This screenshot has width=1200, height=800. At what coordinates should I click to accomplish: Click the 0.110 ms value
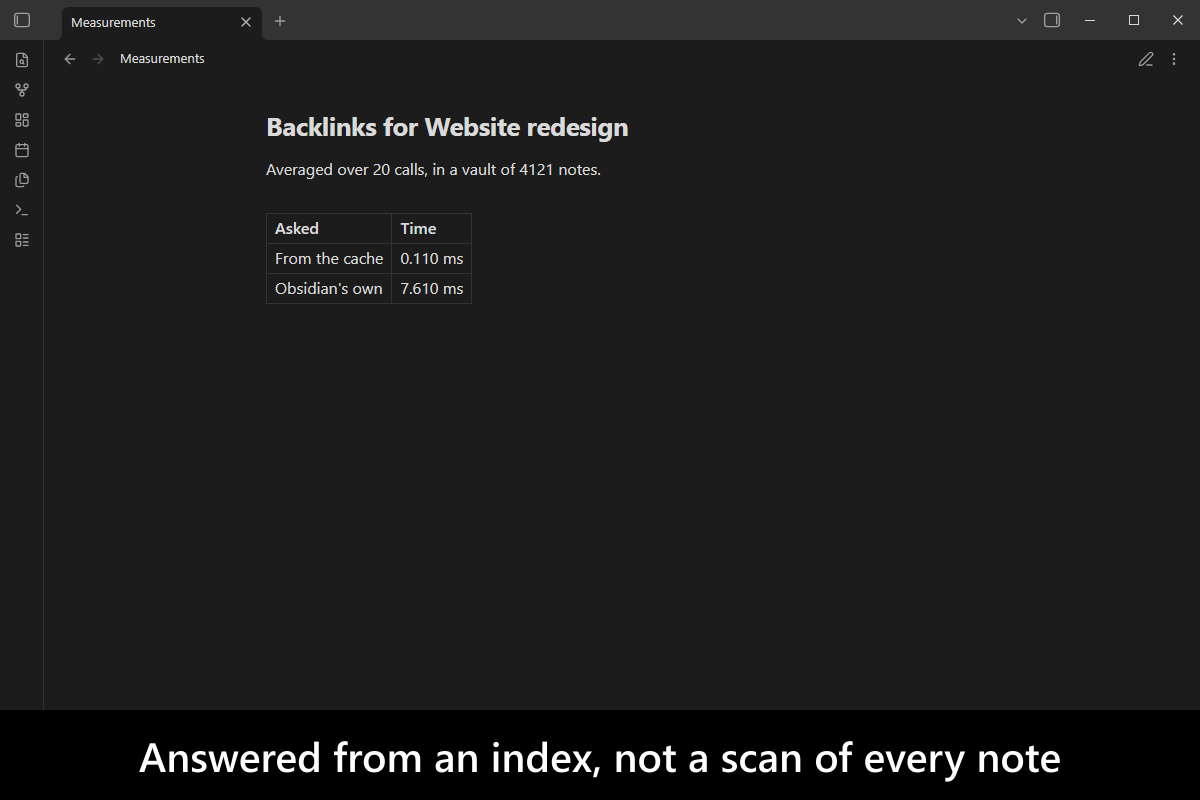tap(431, 258)
